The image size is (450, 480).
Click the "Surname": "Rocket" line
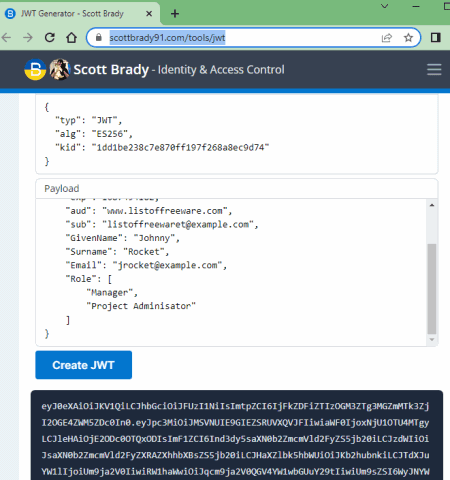click(117, 252)
